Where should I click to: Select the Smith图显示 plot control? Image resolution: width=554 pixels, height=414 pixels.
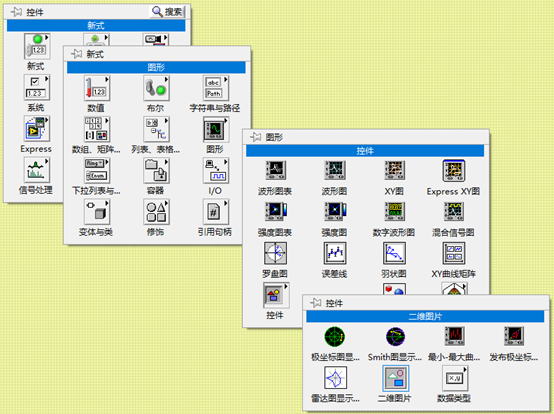pyautogui.click(x=395, y=337)
